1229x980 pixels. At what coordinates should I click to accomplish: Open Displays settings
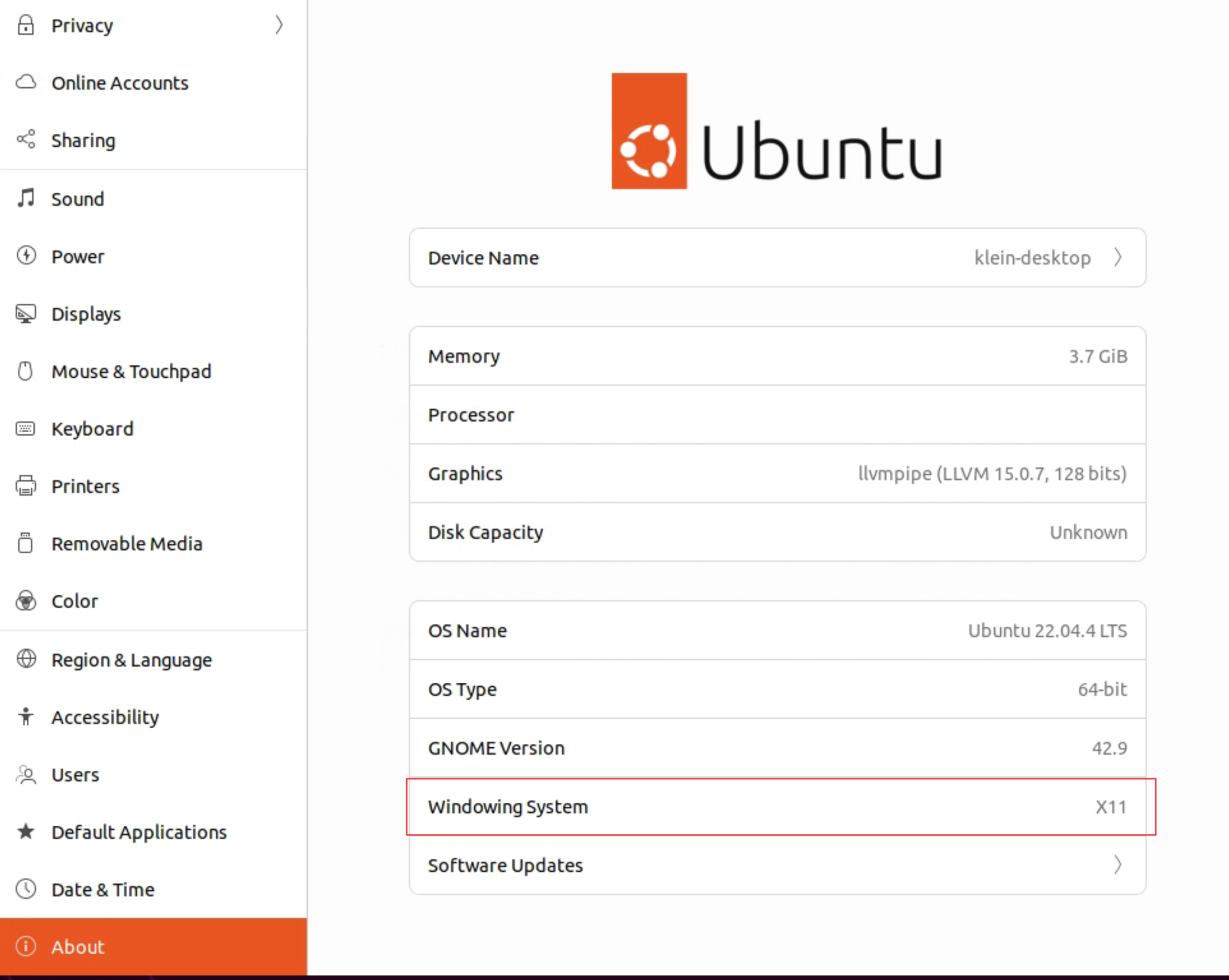tap(153, 314)
